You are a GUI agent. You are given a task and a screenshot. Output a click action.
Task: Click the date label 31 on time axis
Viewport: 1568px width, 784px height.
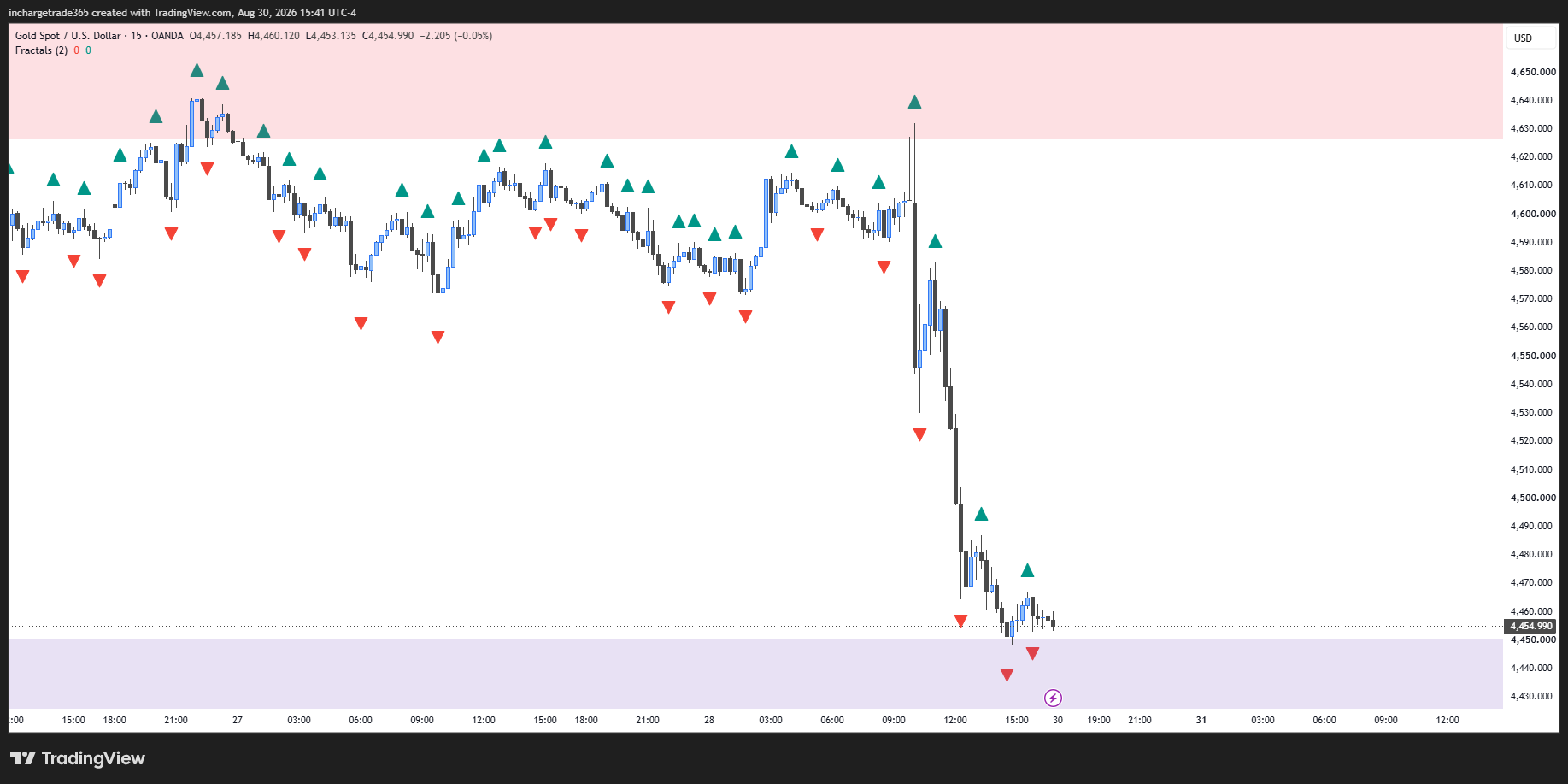1201,720
